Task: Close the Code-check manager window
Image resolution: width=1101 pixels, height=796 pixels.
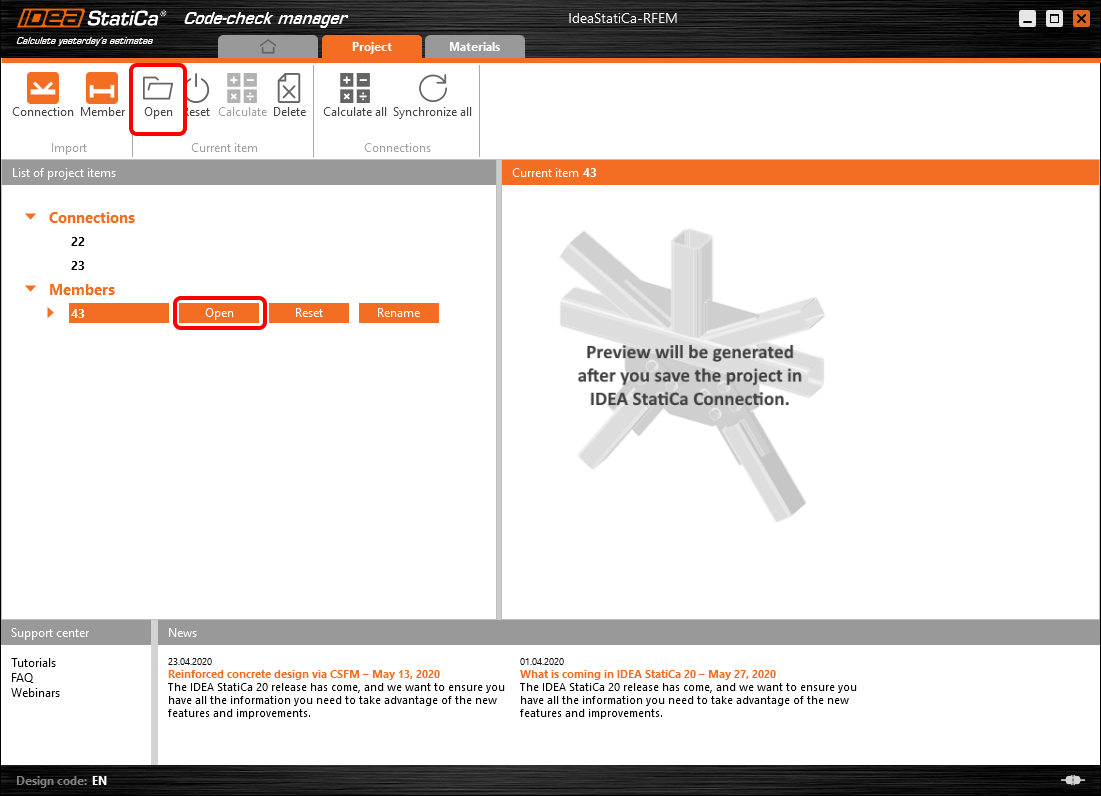Action: (1081, 19)
